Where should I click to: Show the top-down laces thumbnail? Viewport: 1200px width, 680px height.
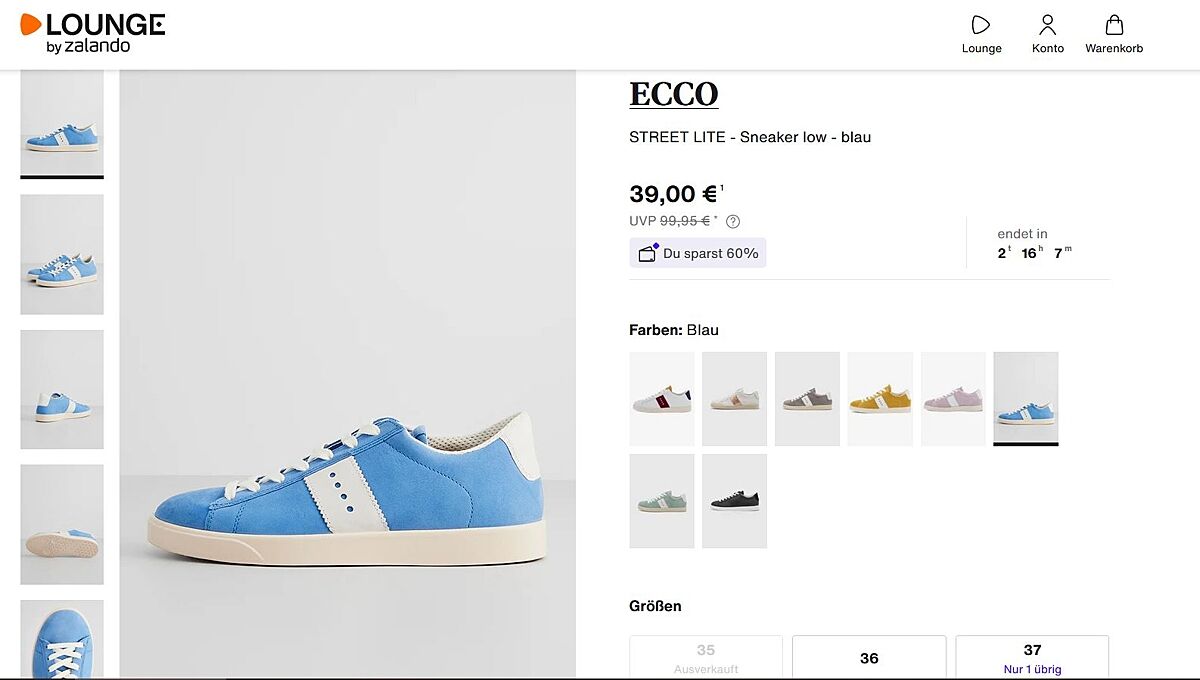[x=62, y=640]
